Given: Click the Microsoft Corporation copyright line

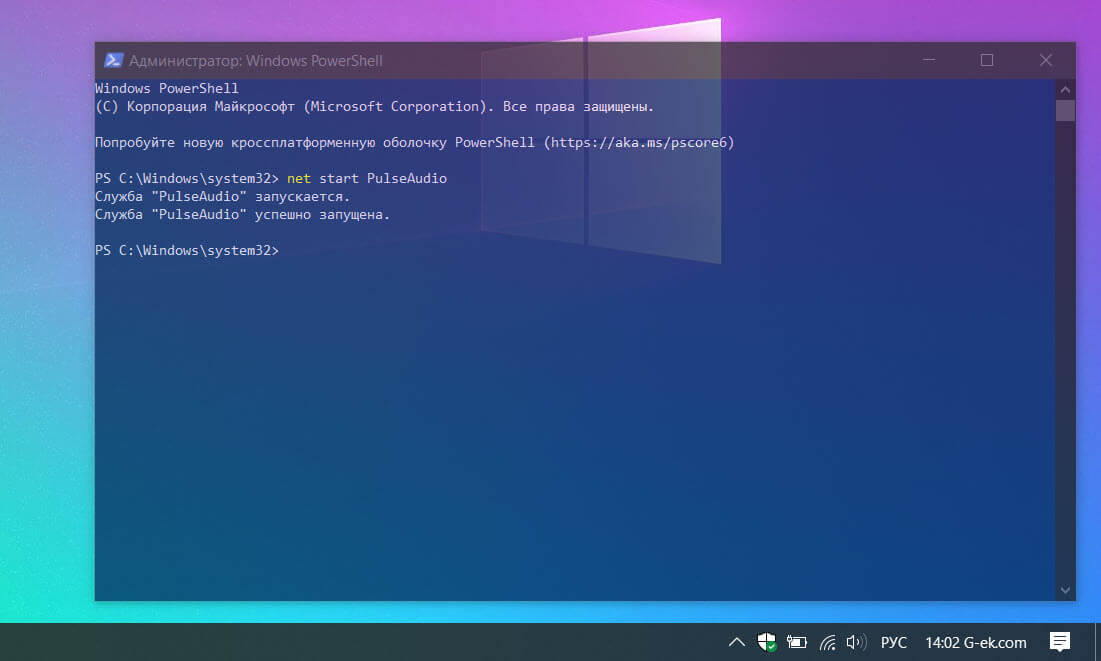Looking at the screenshot, I should 374,107.
